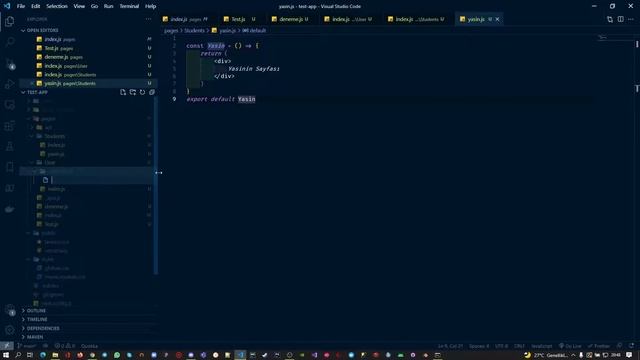Screen dimensions: 640x360
Task: Collapse the User folder in the tree
Action: tap(50, 162)
